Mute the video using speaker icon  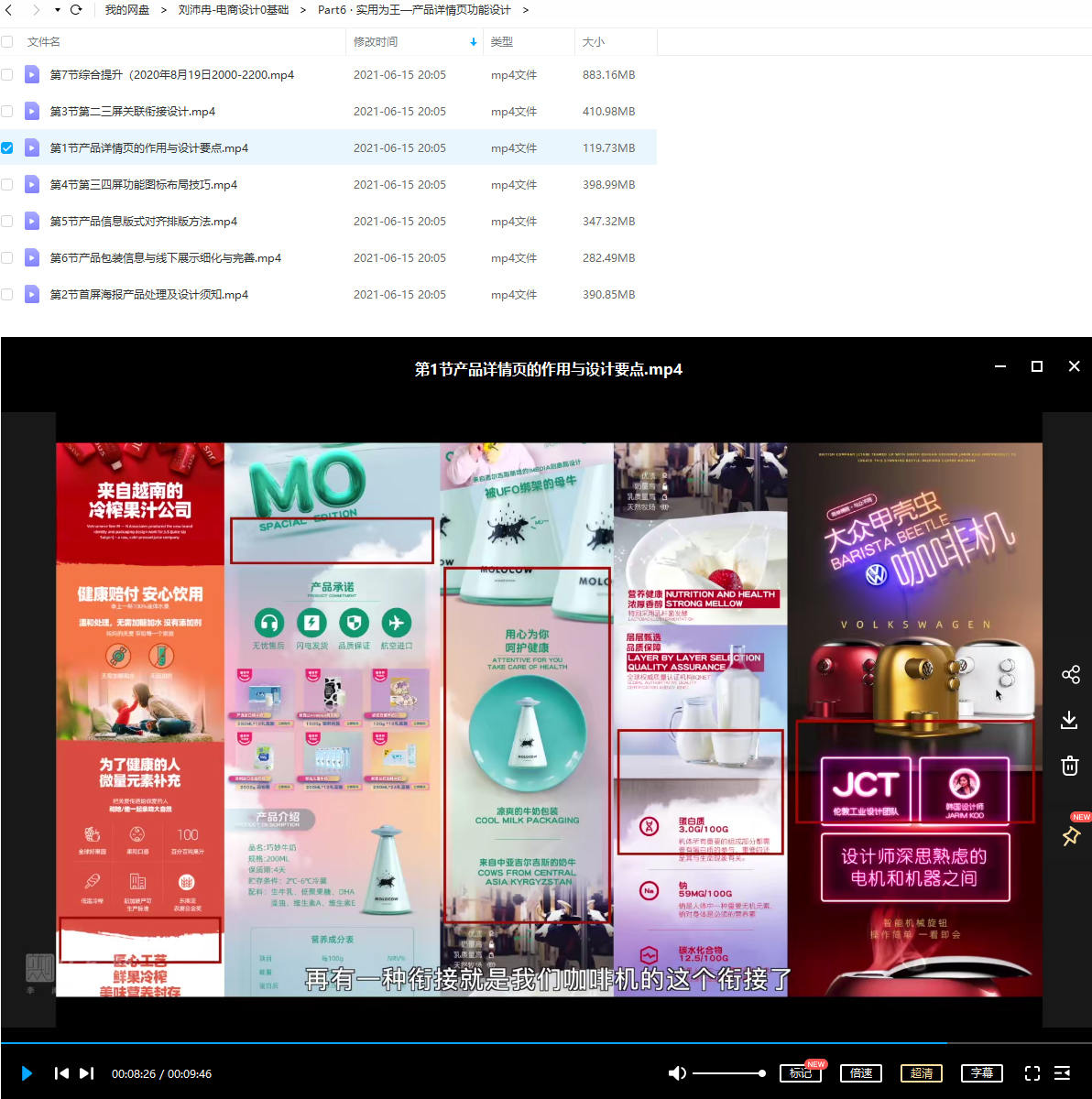677,1073
